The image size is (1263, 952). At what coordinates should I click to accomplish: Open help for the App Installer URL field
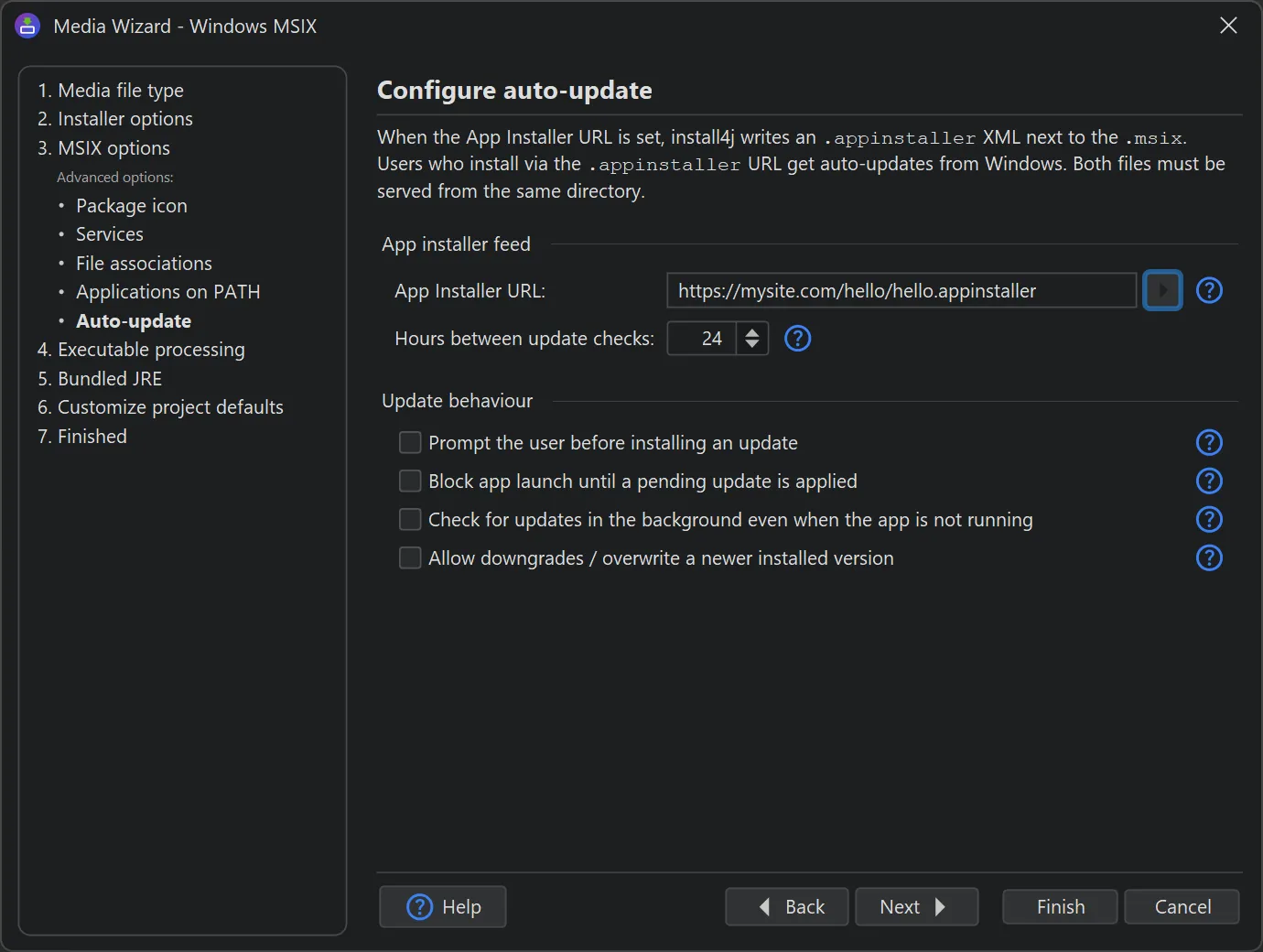click(1209, 291)
